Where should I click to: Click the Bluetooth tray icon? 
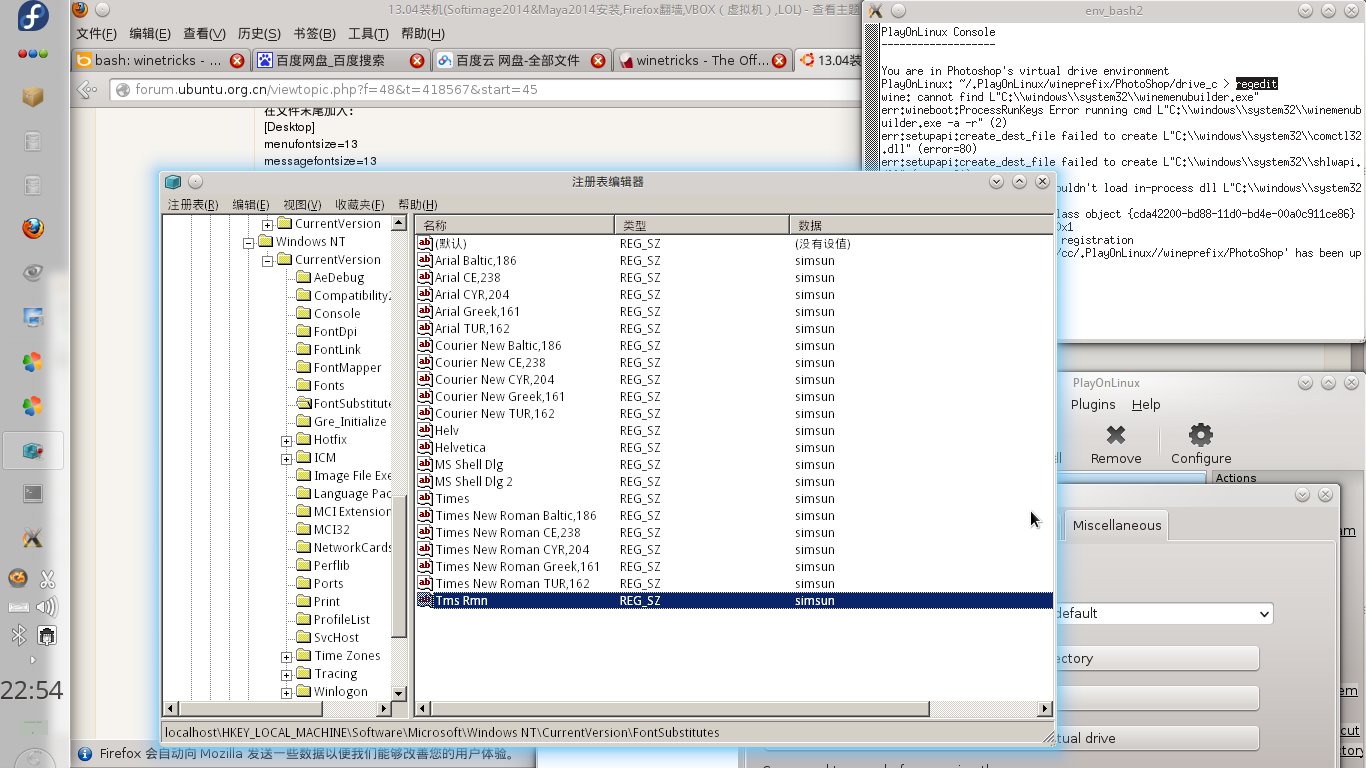coord(18,634)
